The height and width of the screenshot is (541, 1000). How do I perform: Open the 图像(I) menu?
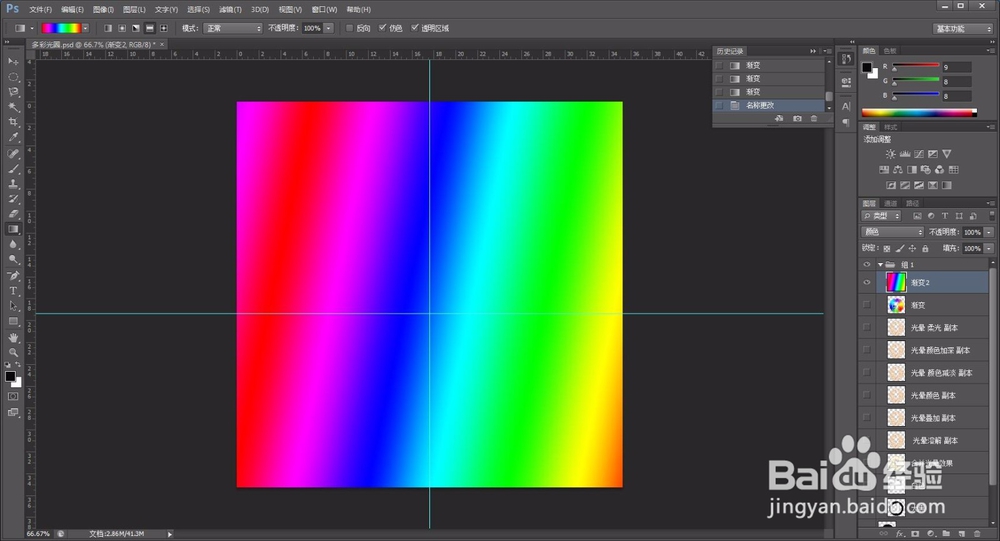click(x=103, y=10)
